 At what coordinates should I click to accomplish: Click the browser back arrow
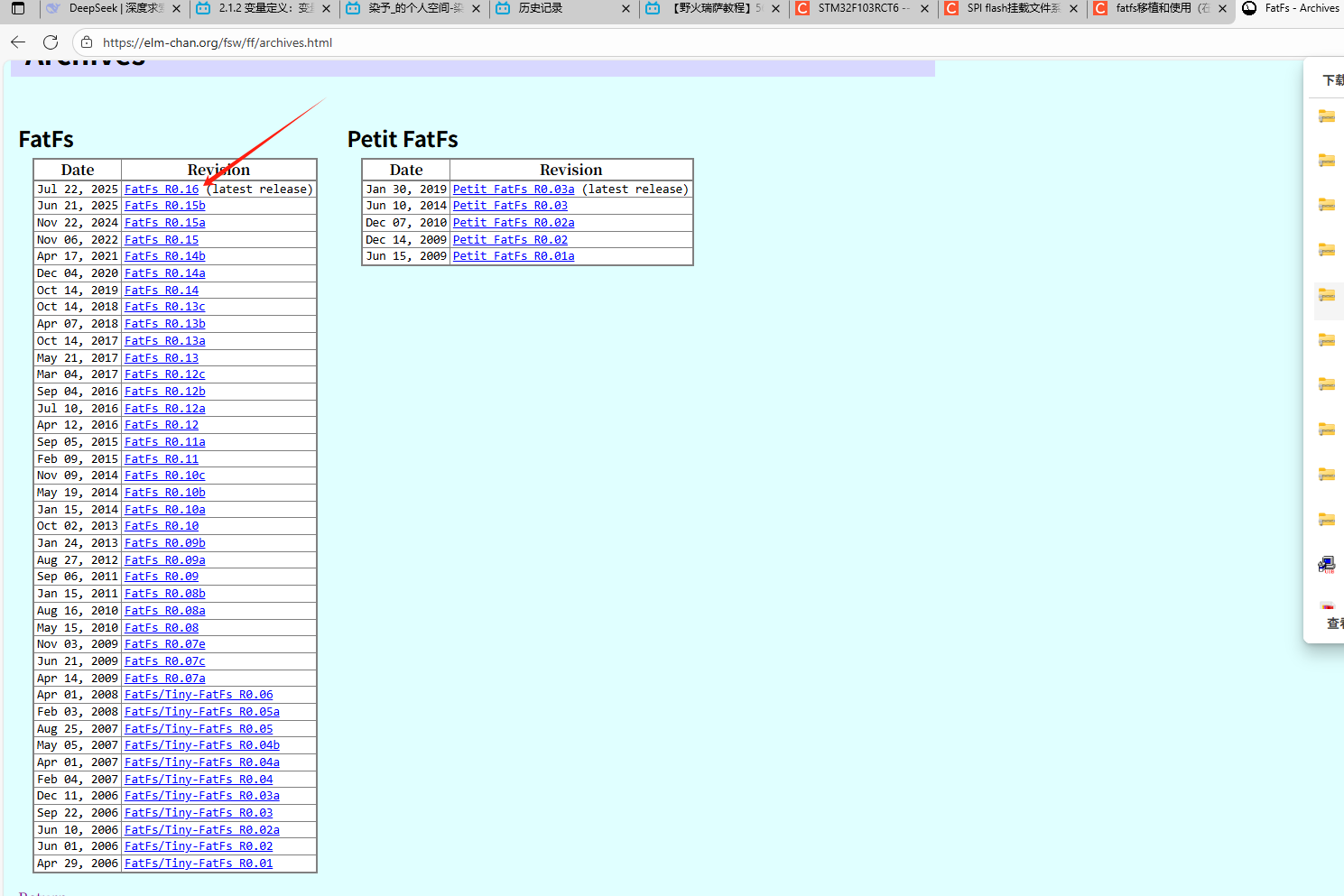point(18,42)
